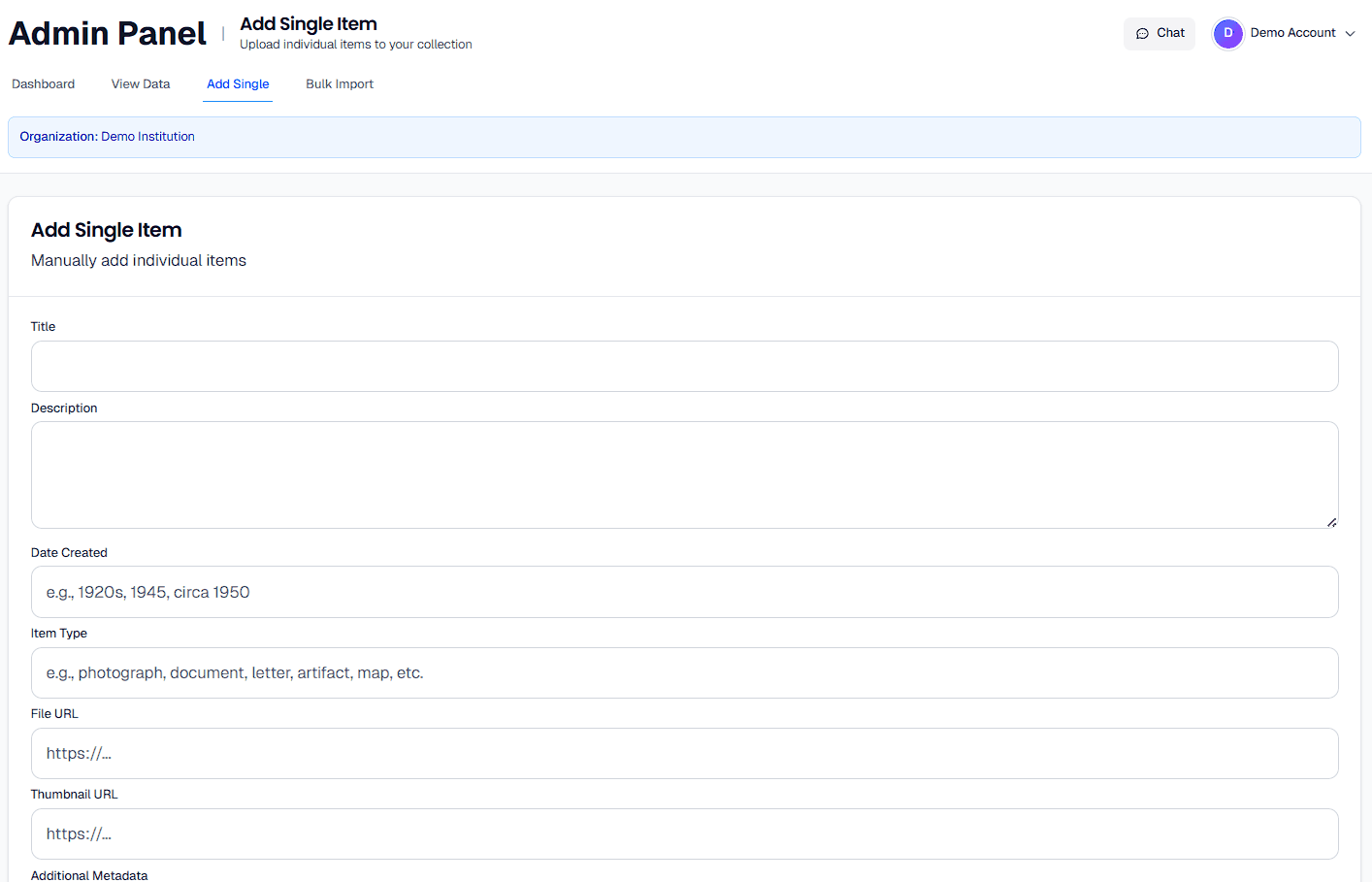Viewport: 1372px width, 882px height.
Task: Switch to the View Data tab
Action: (x=141, y=84)
